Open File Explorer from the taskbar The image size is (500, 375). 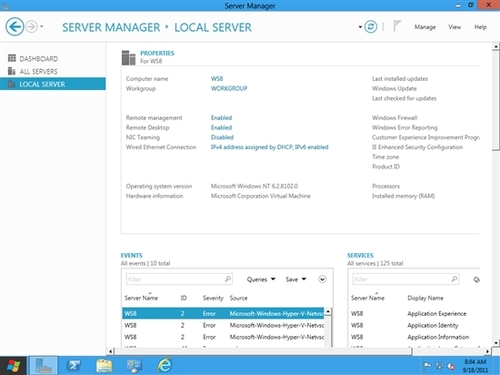104,366
